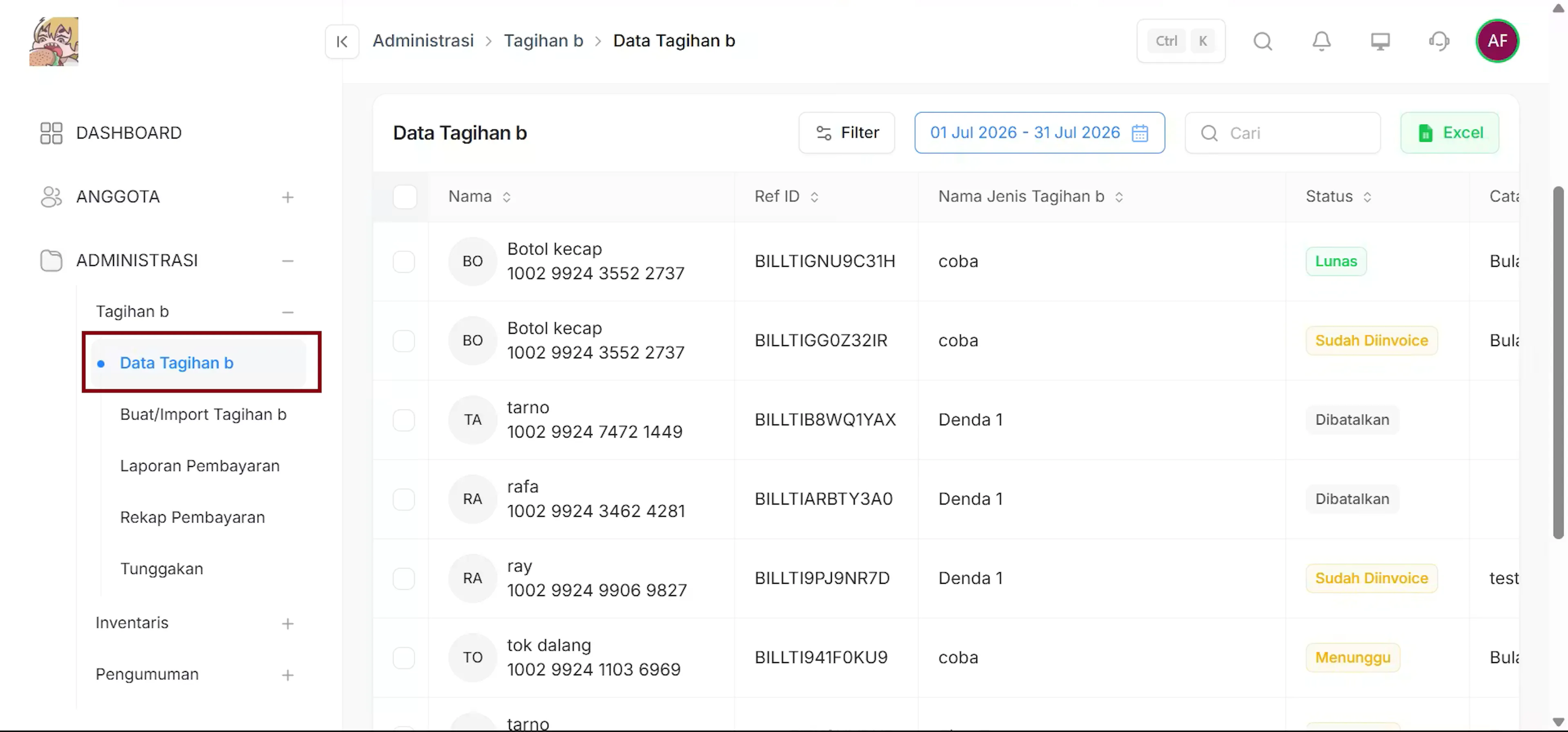The width and height of the screenshot is (1568, 732).
Task: Open Laporan Pembayaran menu item
Action: (x=200, y=466)
